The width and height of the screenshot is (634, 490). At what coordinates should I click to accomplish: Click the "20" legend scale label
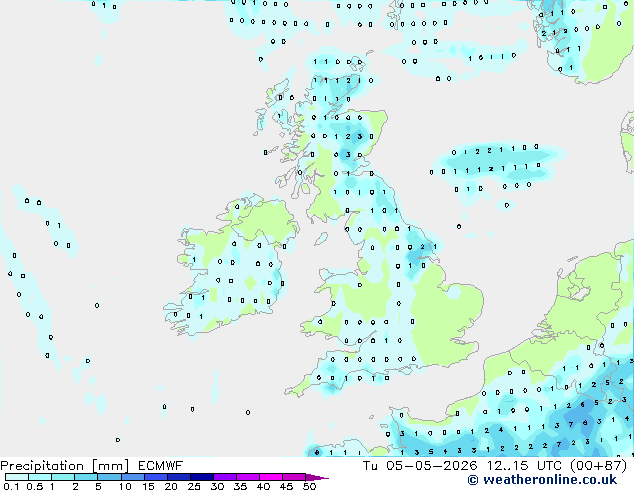point(171,486)
